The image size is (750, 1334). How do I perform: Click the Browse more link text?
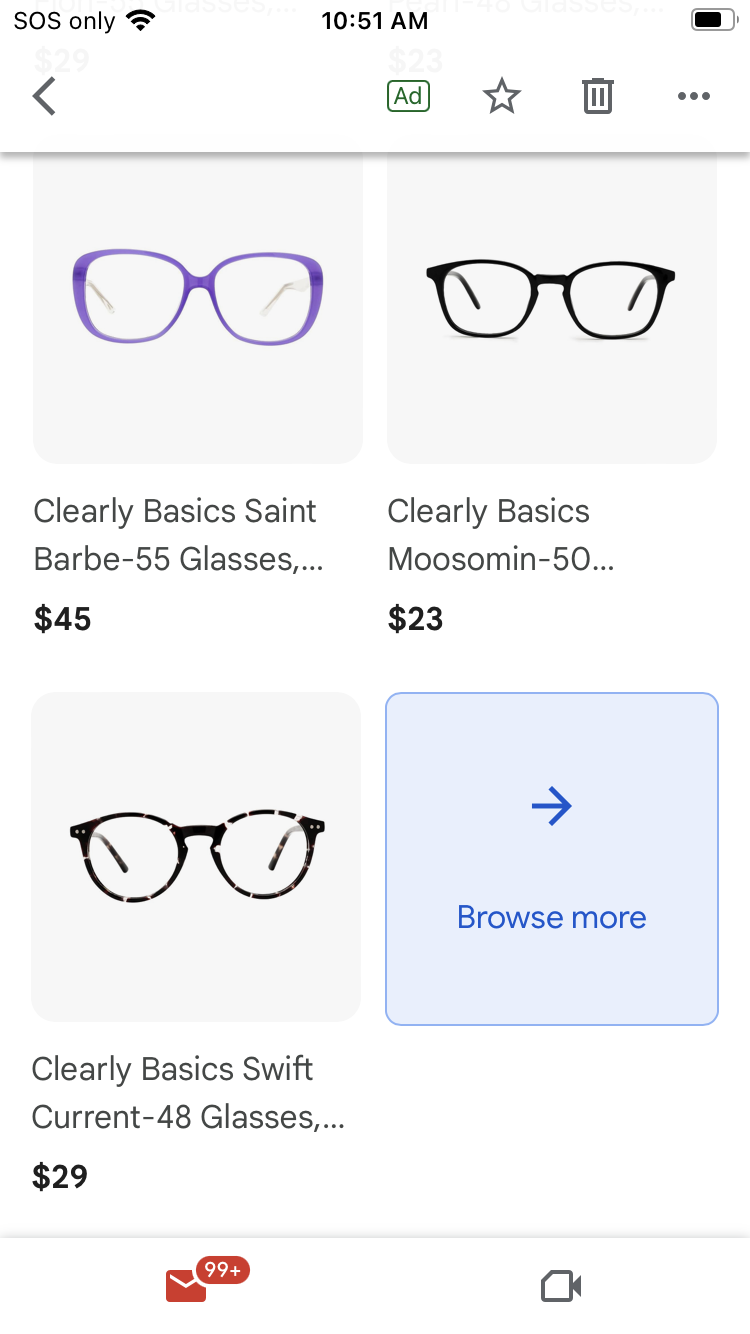point(551,917)
